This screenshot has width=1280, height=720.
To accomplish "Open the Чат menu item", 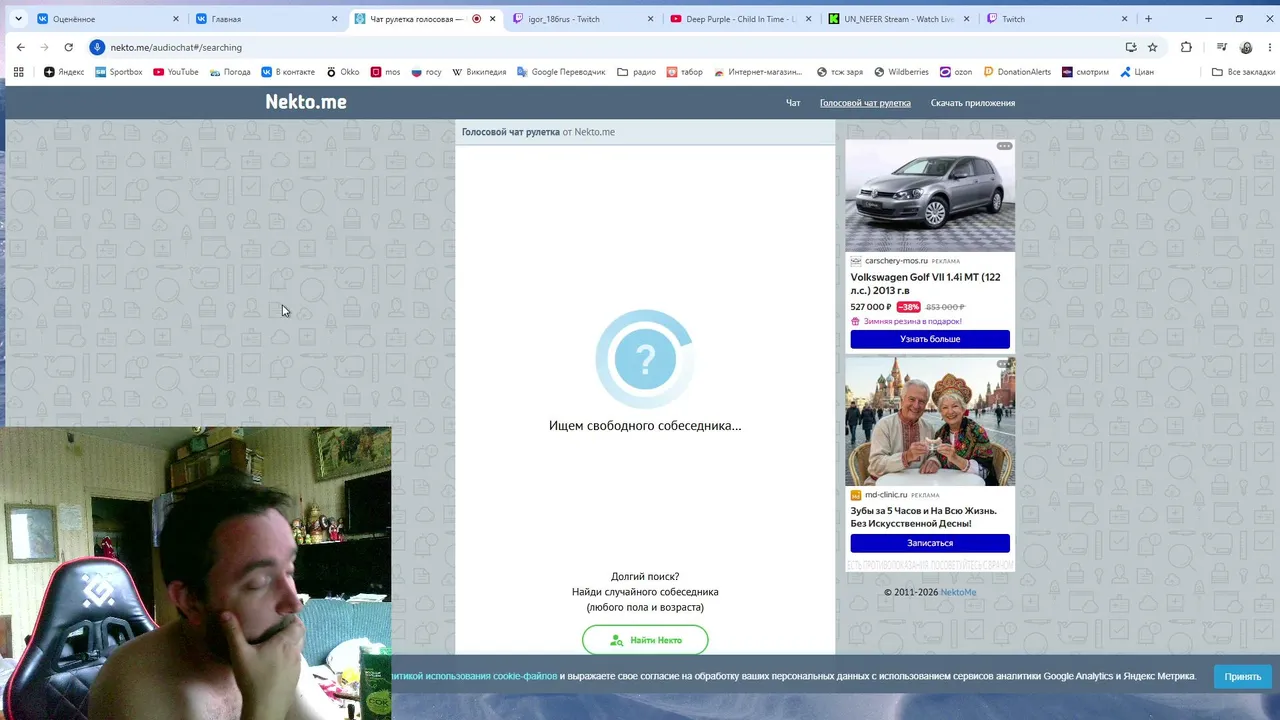I will click(x=793, y=103).
